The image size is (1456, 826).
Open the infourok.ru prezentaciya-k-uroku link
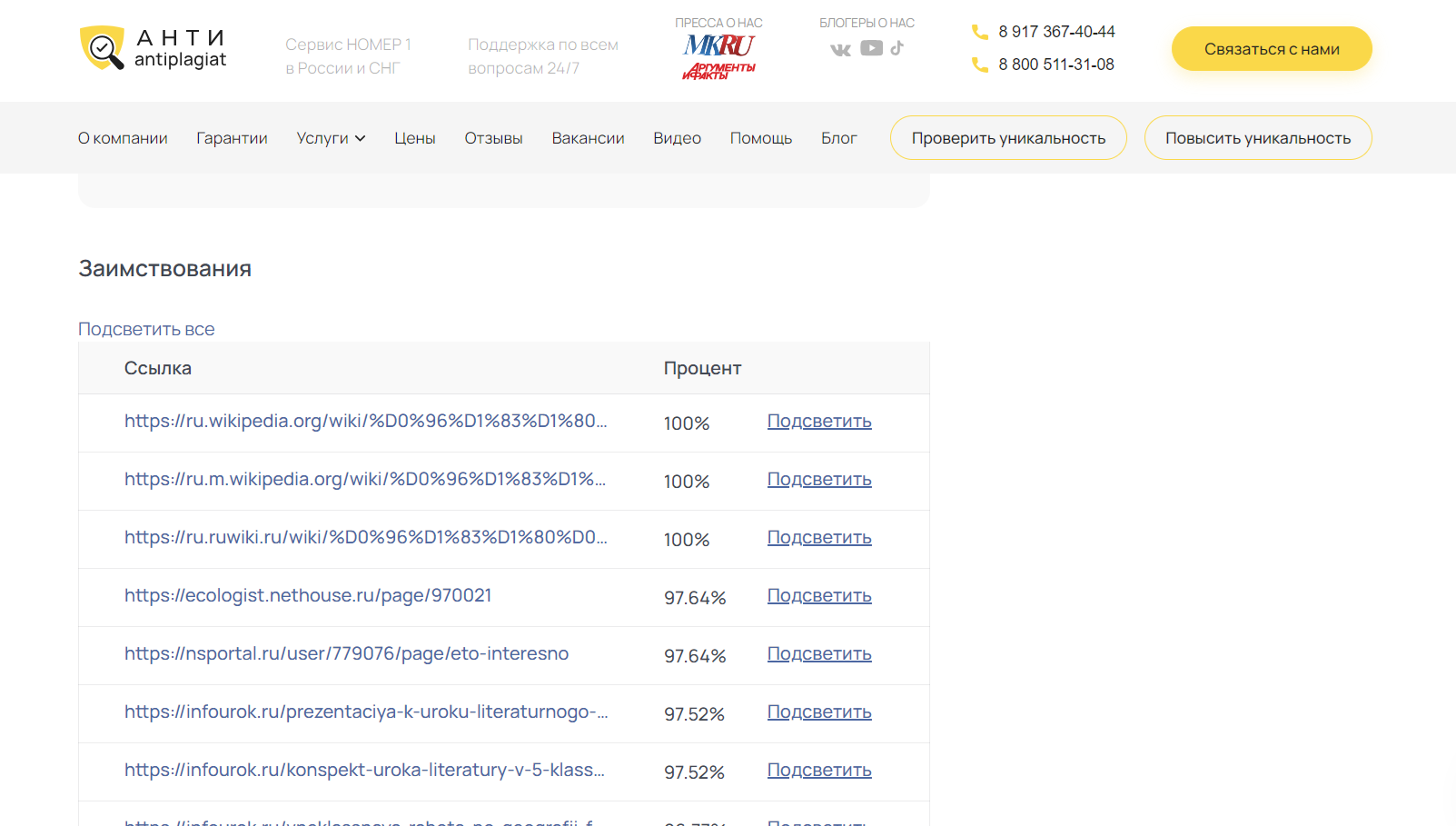click(x=366, y=712)
